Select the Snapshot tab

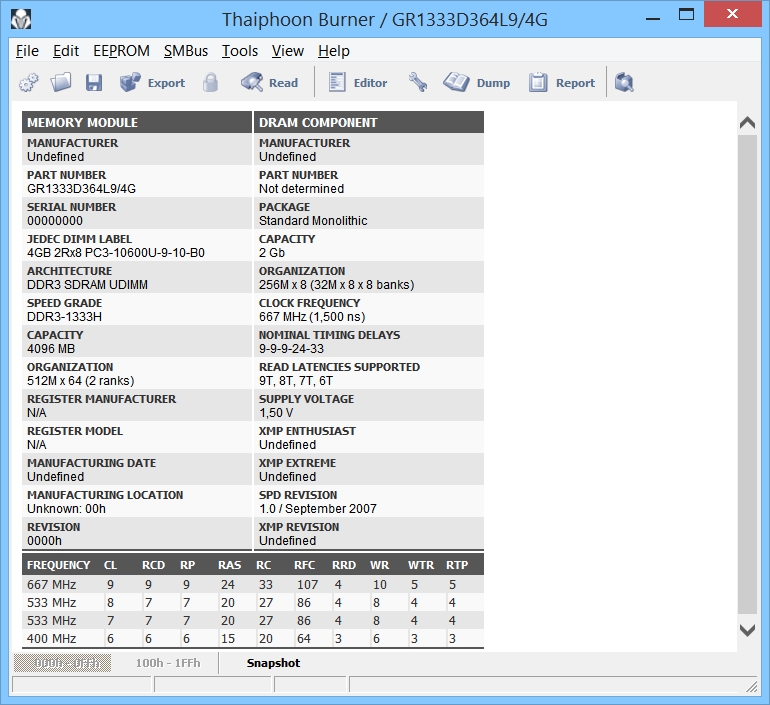click(x=273, y=663)
